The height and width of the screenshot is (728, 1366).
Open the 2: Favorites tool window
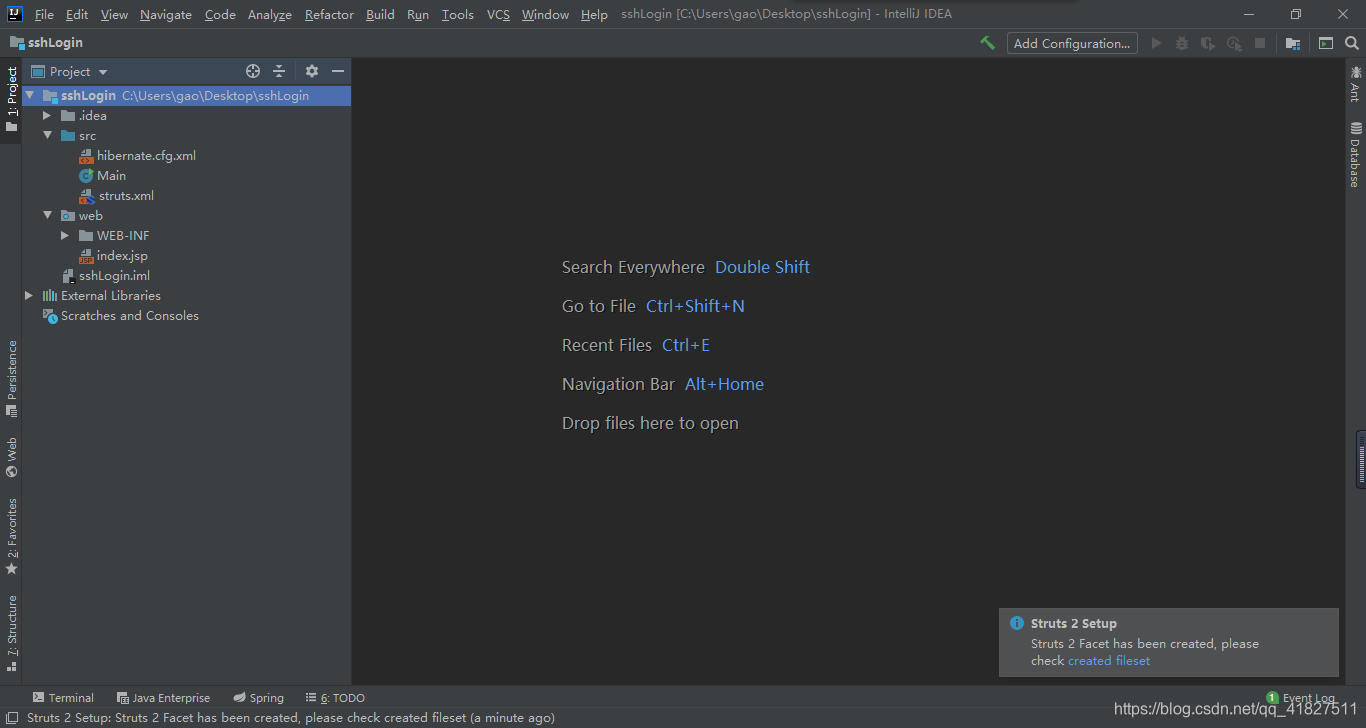[11, 536]
